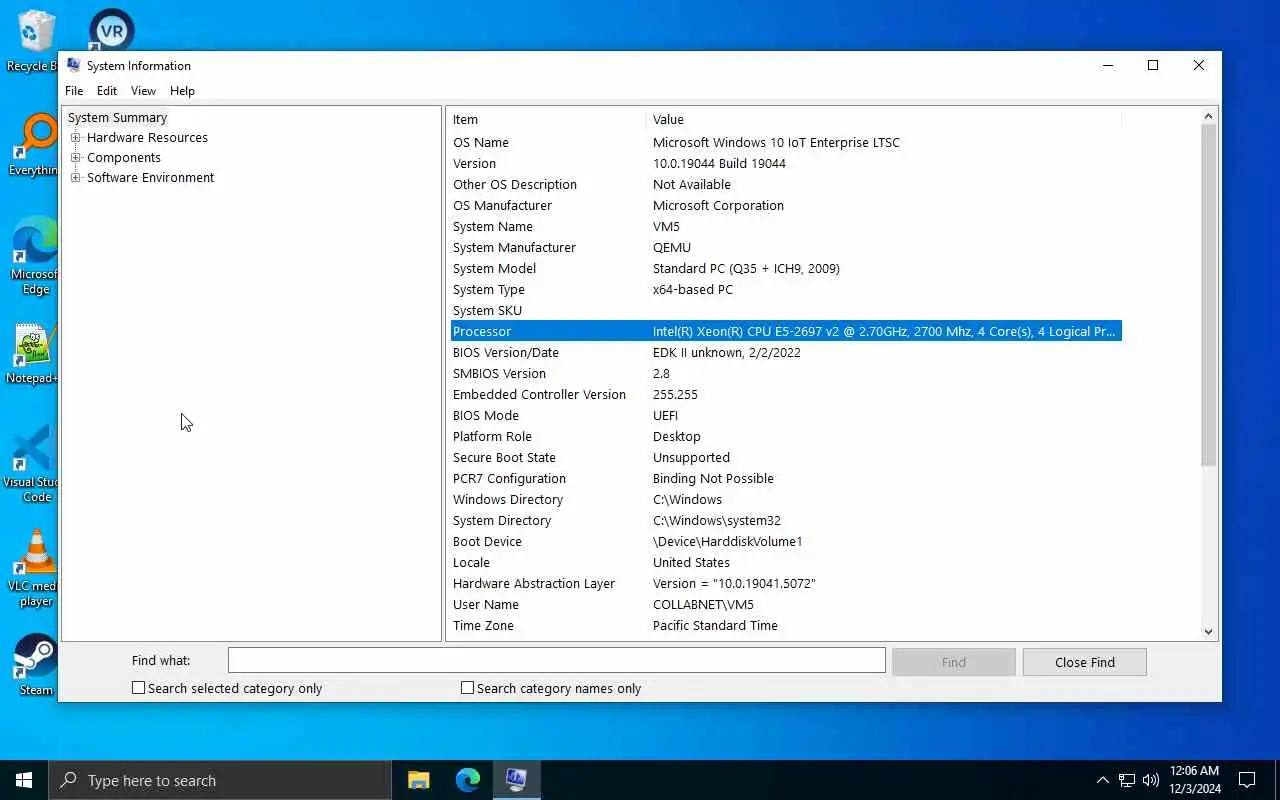Click the Find what input field
The height and width of the screenshot is (800, 1280).
557,660
